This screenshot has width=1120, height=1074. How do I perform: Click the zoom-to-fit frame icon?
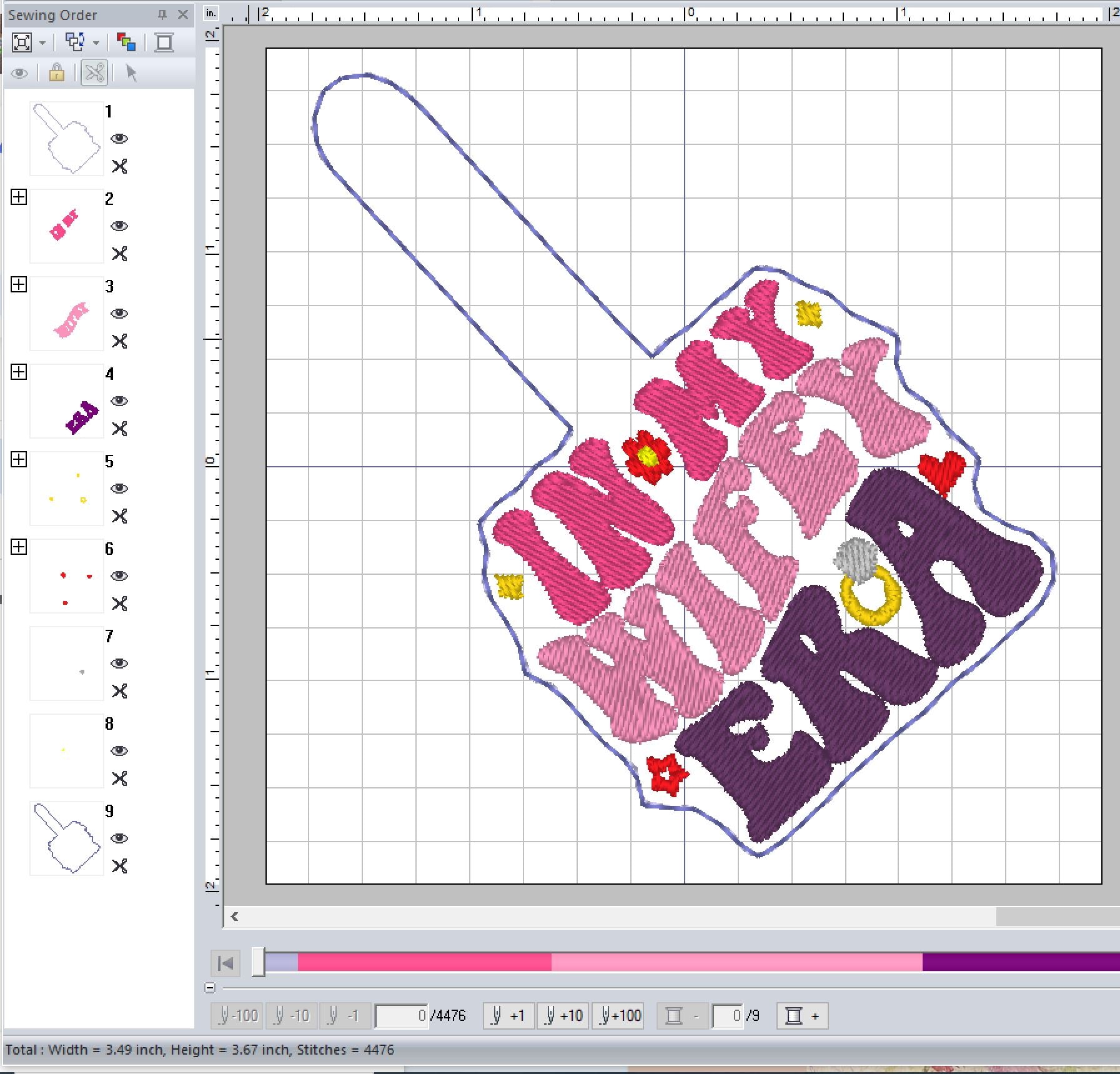[22, 42]
